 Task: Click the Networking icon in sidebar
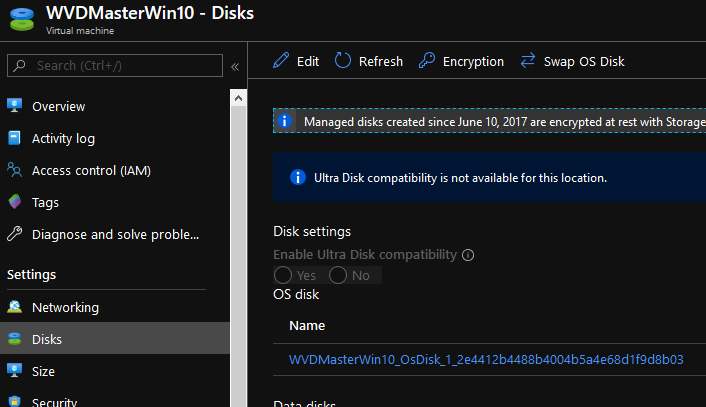coord(14,307)
